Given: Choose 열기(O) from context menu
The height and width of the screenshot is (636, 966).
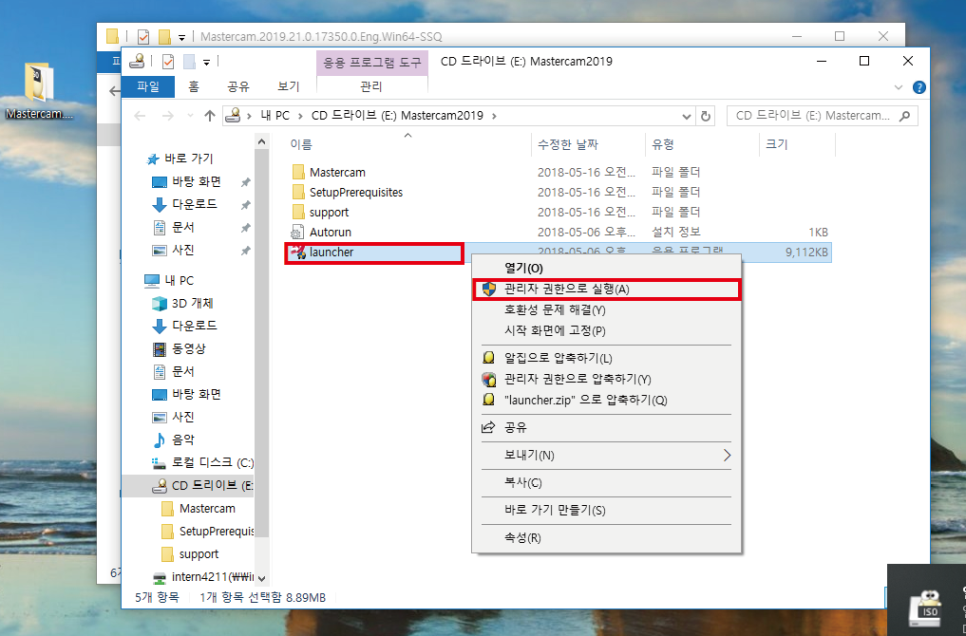Looking at the screenshot, I should [607, 268].
